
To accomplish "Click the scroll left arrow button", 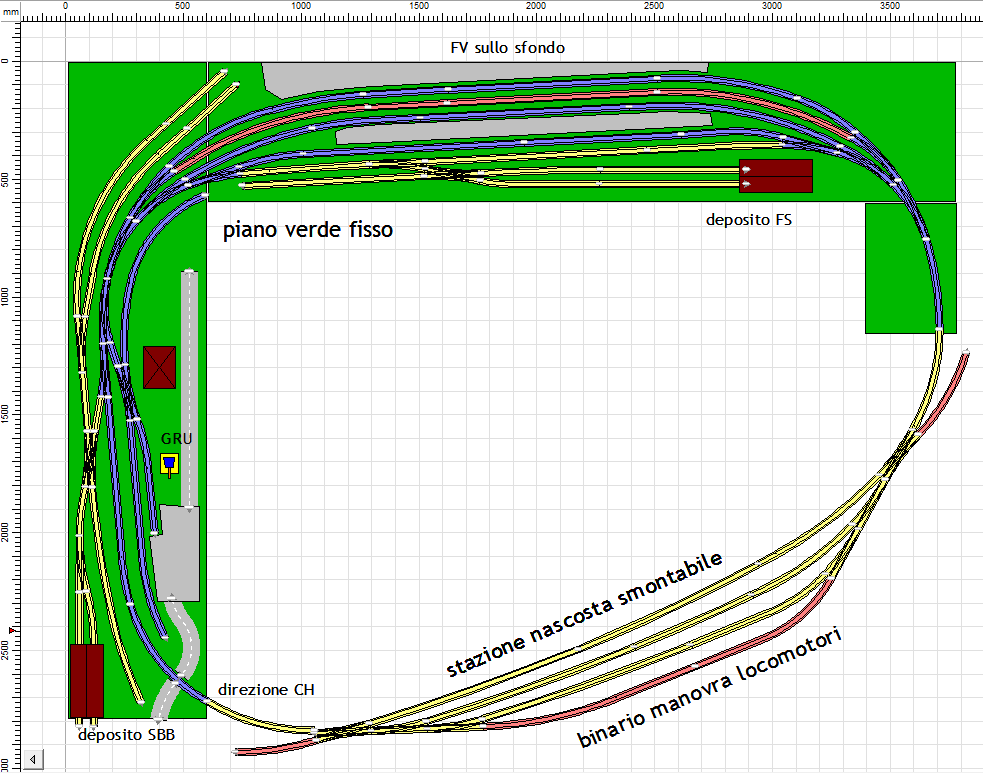I will pos(33,759).
